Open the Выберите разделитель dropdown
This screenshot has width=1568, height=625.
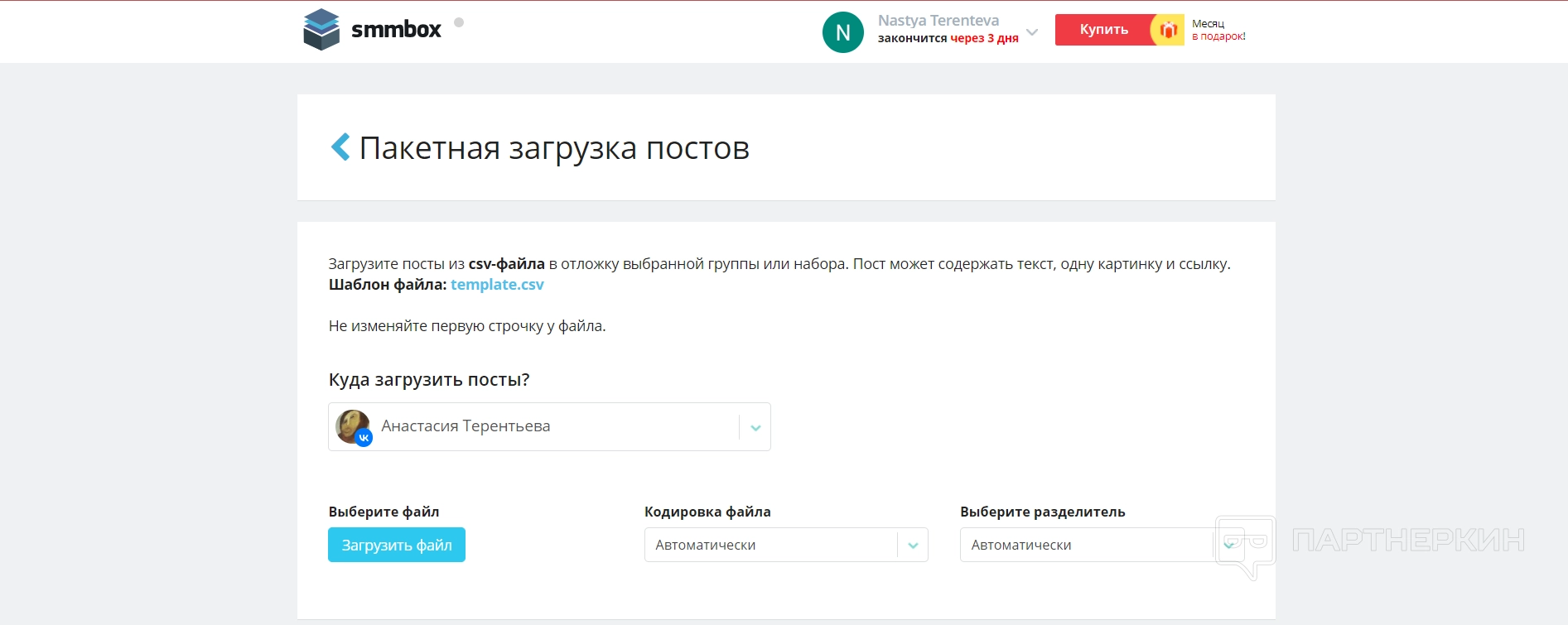coord(1085,545)
